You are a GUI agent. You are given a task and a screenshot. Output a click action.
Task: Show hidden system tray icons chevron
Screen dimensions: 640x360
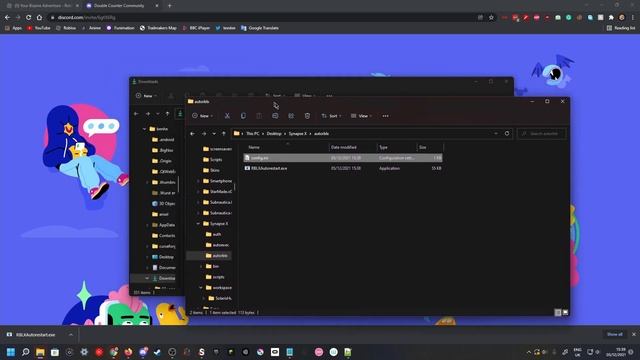[529, 352]
